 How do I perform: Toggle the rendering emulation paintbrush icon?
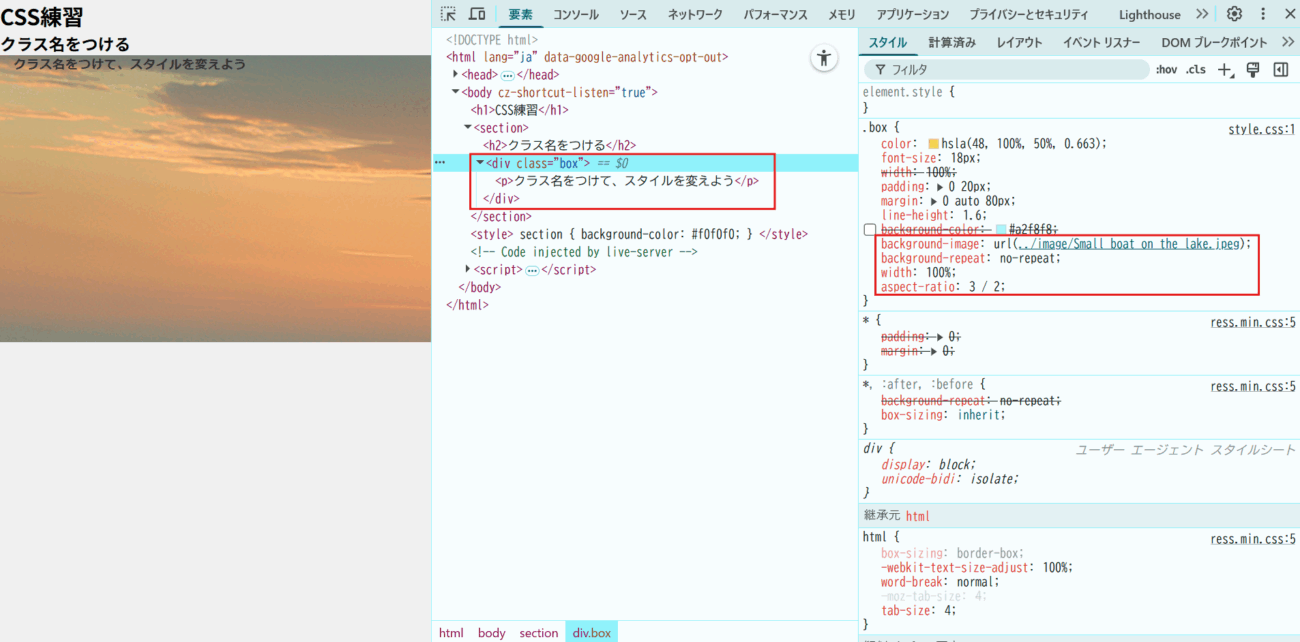1252,70
